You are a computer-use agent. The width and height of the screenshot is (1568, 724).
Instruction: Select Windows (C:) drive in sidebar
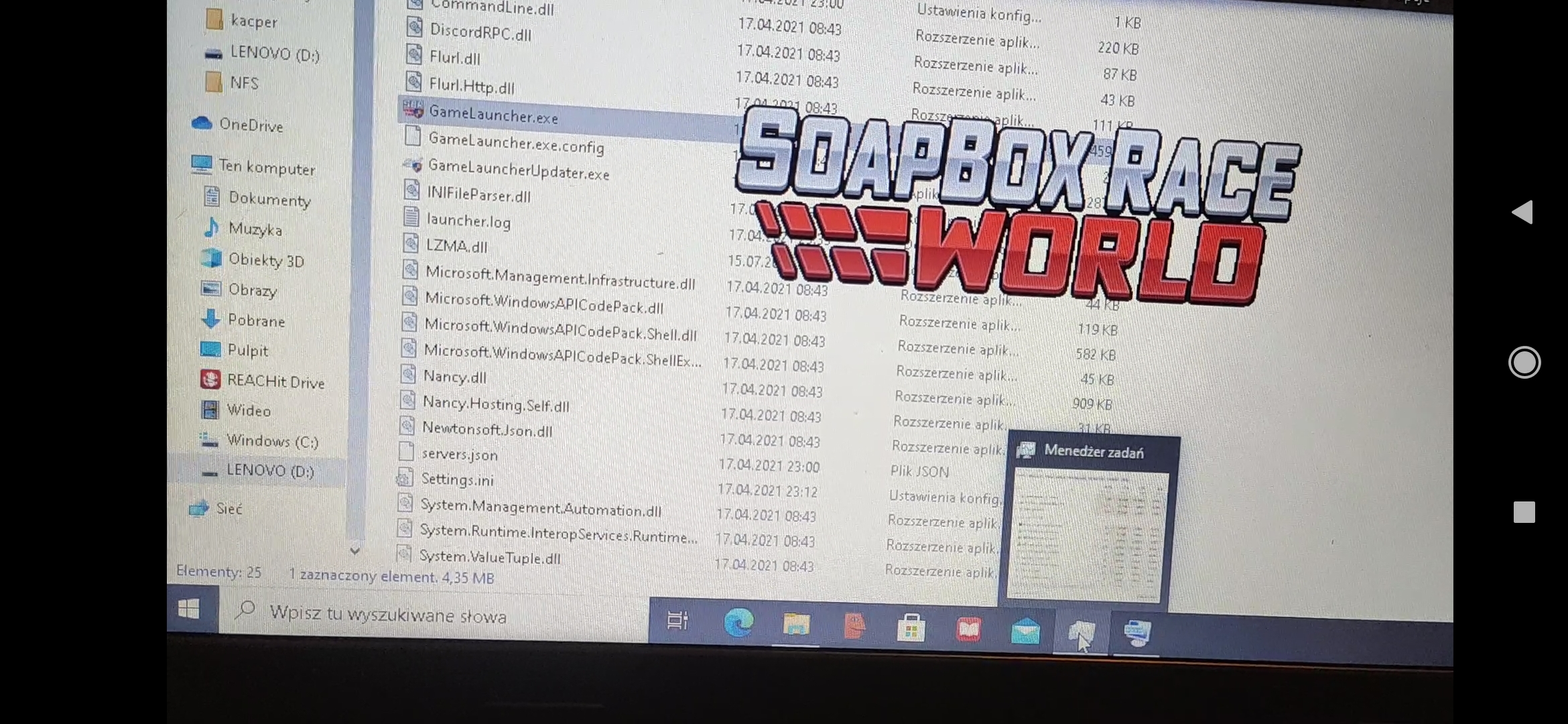(271, 441)
